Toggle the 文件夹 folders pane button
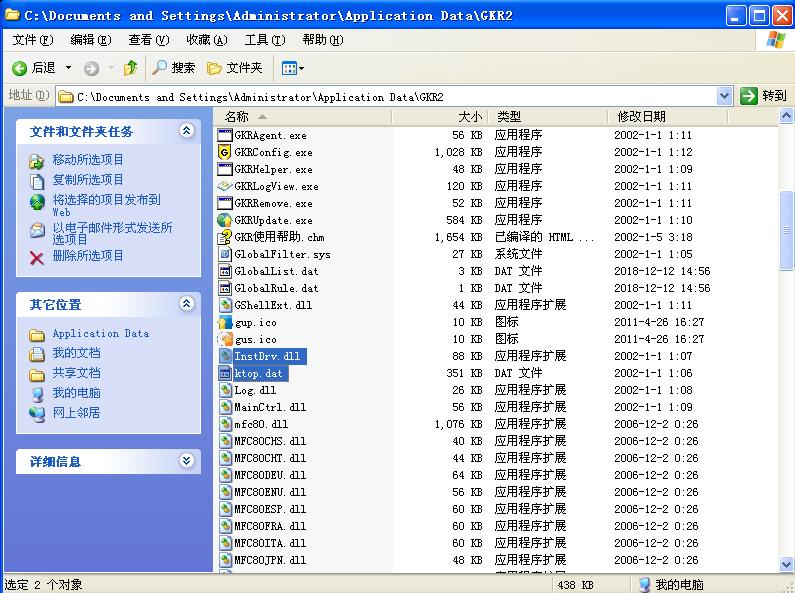 pyautogui.click(x=234, y=67)
